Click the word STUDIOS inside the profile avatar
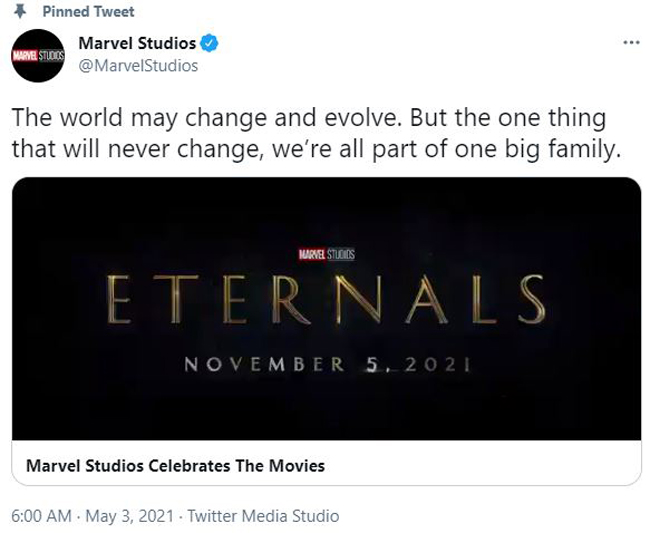This screenshot has height=533, width=650. (x=51, y=56)
